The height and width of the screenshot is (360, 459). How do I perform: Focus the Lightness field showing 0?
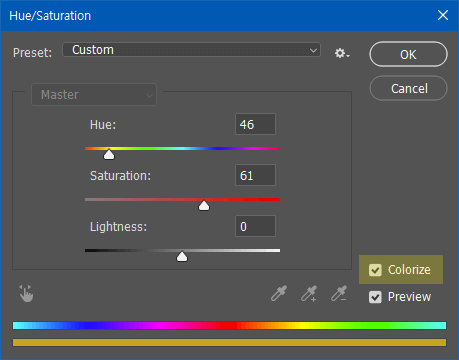(x=255, y=226)
